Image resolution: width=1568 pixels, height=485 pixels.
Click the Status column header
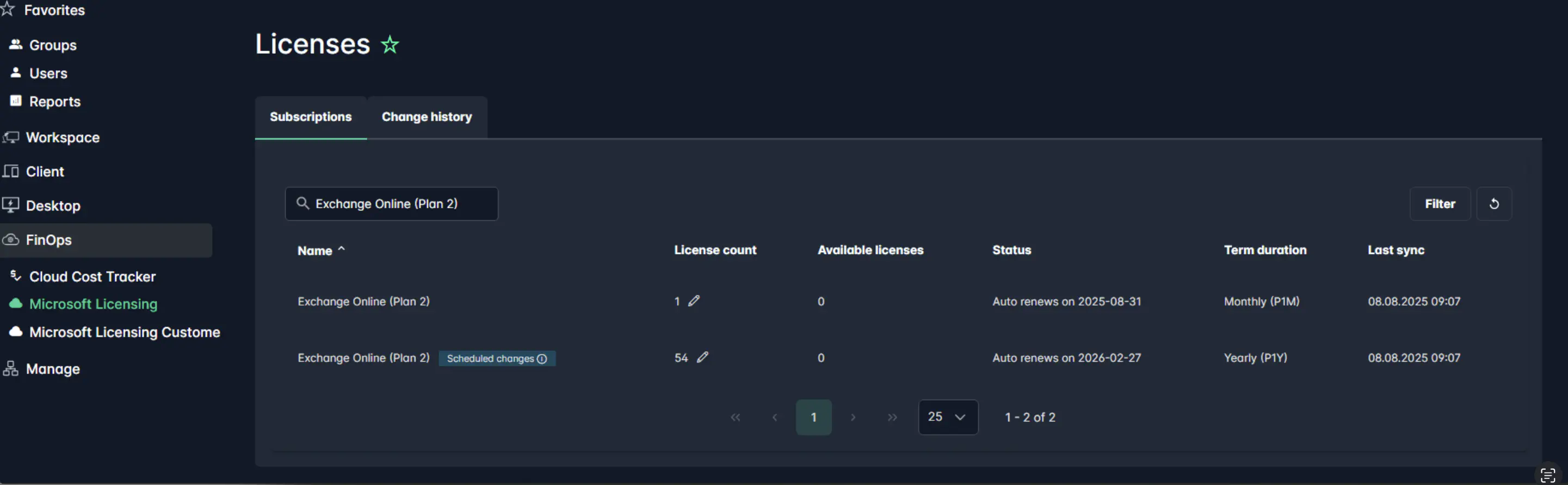point(1011,250)
